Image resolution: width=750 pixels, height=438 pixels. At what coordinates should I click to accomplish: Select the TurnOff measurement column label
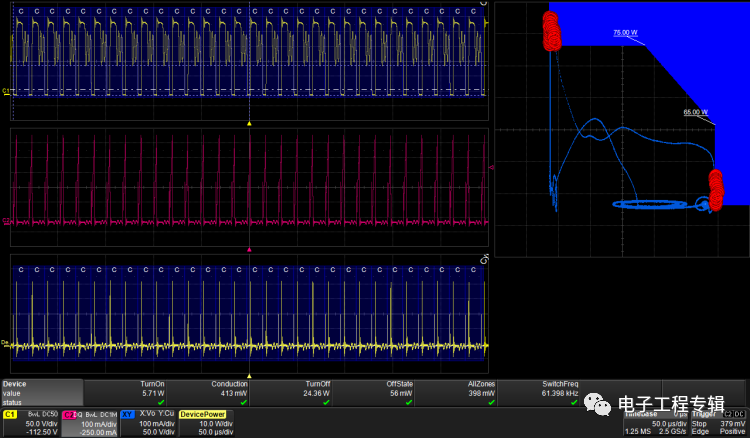pos(318,384)
